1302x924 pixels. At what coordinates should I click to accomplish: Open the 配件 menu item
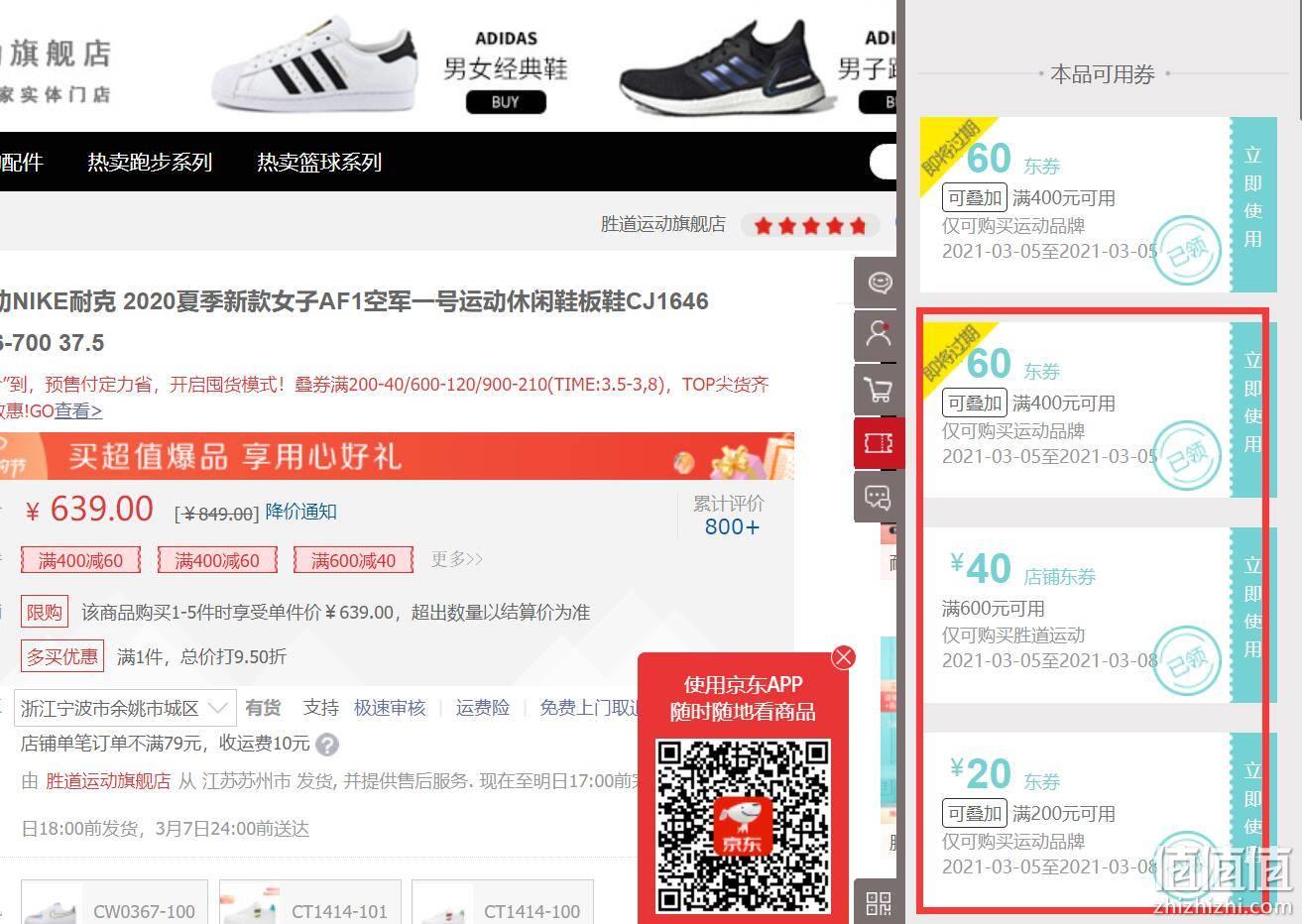21,162
